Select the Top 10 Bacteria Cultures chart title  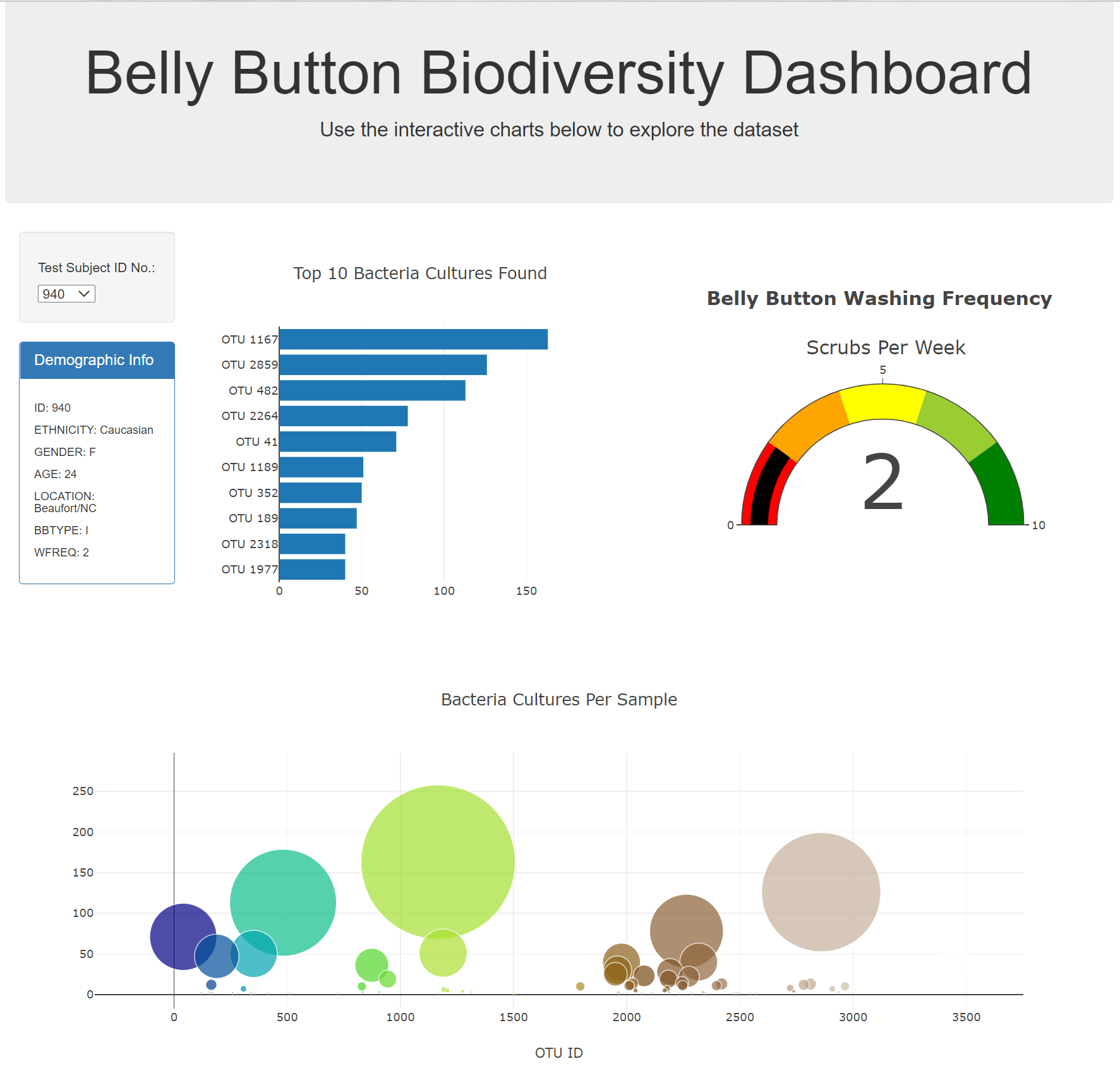420,273
